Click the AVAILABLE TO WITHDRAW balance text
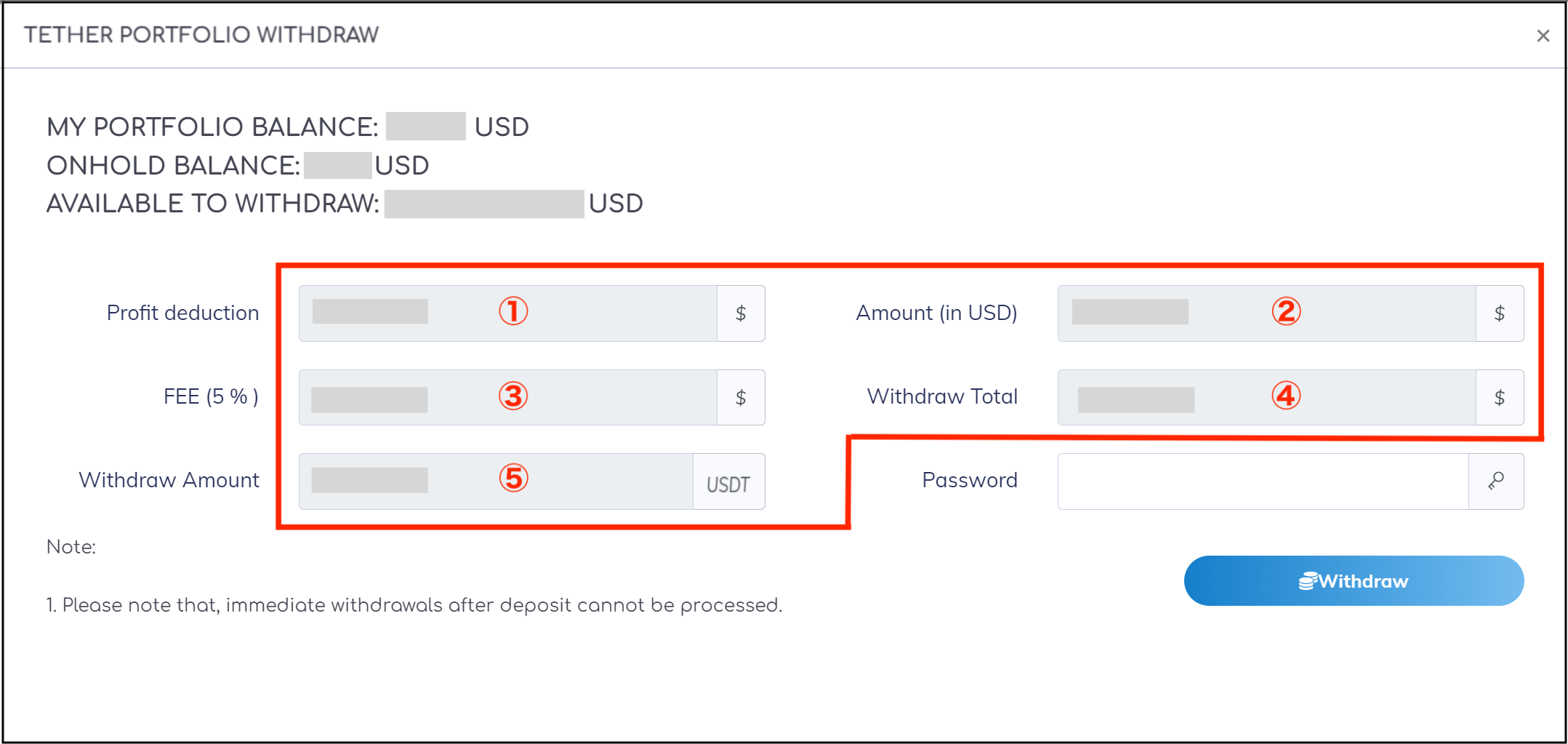 [345, 204]
